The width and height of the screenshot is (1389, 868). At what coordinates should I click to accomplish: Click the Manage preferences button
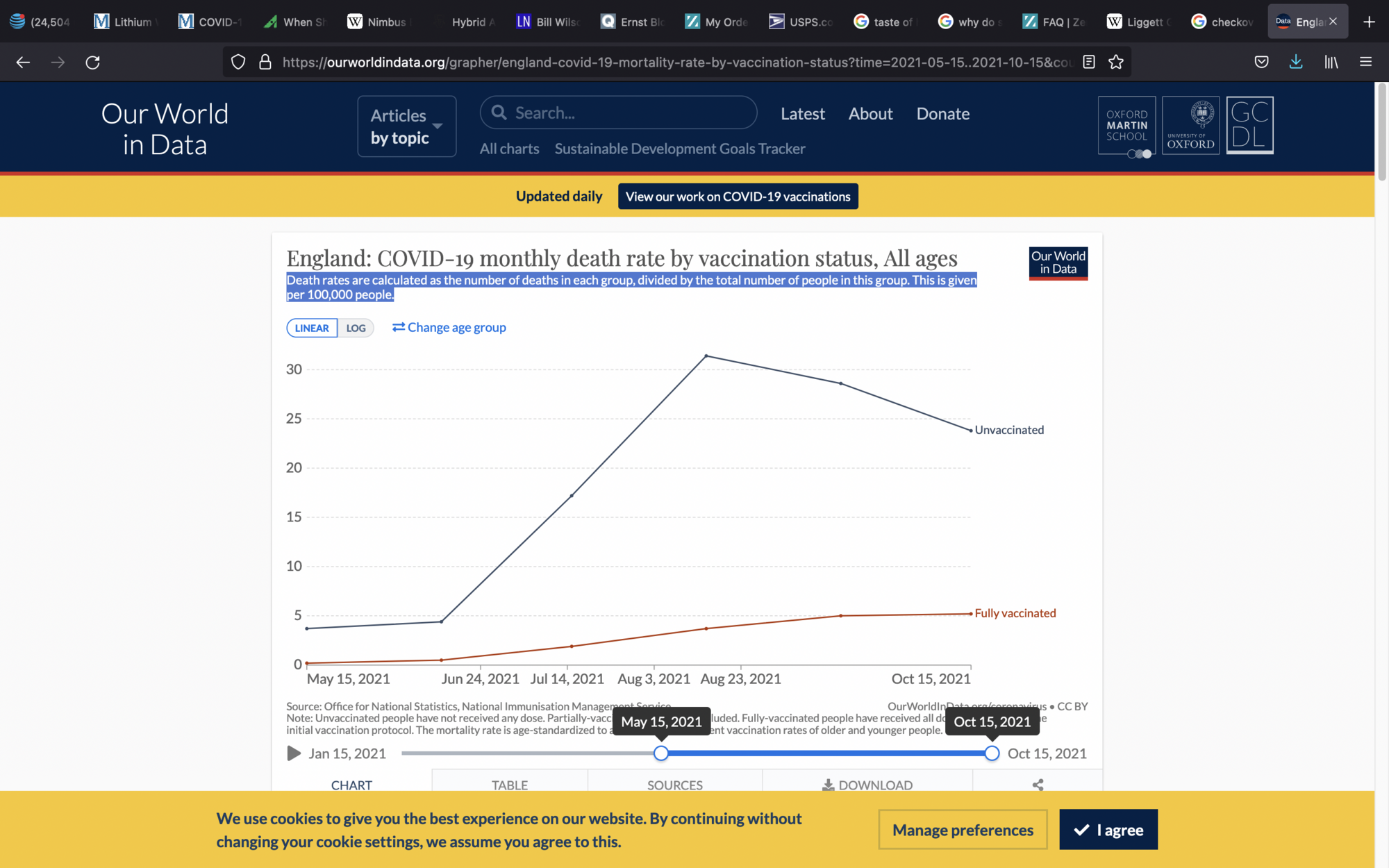[x=963, y=830]
